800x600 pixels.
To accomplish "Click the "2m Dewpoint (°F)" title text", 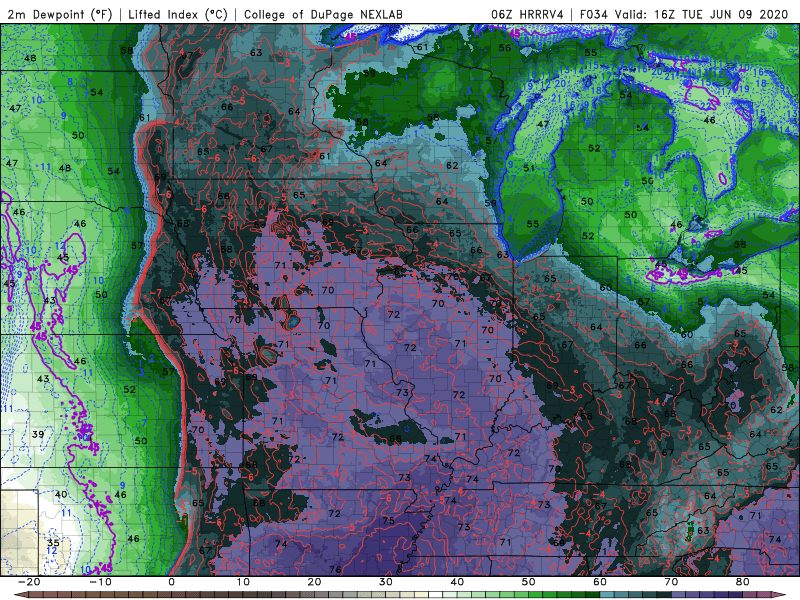I will tap(60, 14).
